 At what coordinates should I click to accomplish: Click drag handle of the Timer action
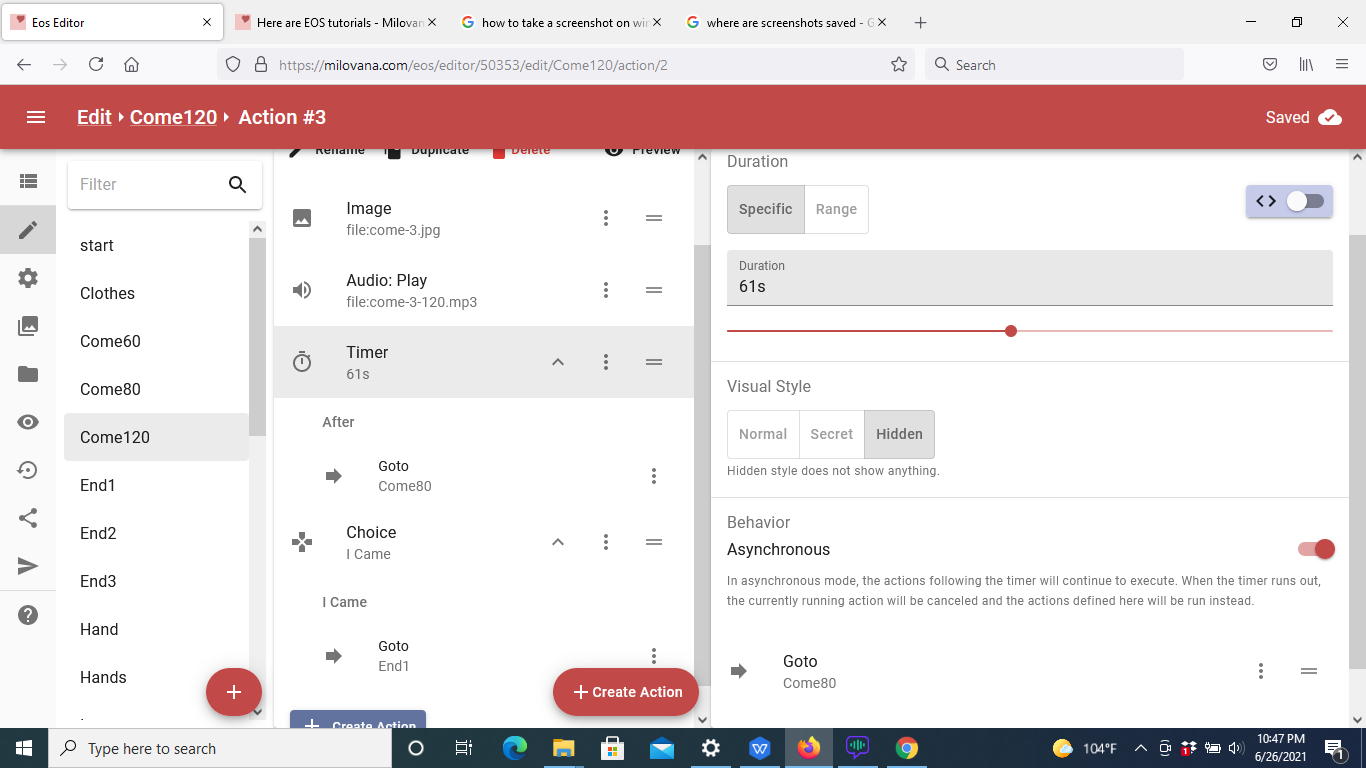tap(654, 362)
